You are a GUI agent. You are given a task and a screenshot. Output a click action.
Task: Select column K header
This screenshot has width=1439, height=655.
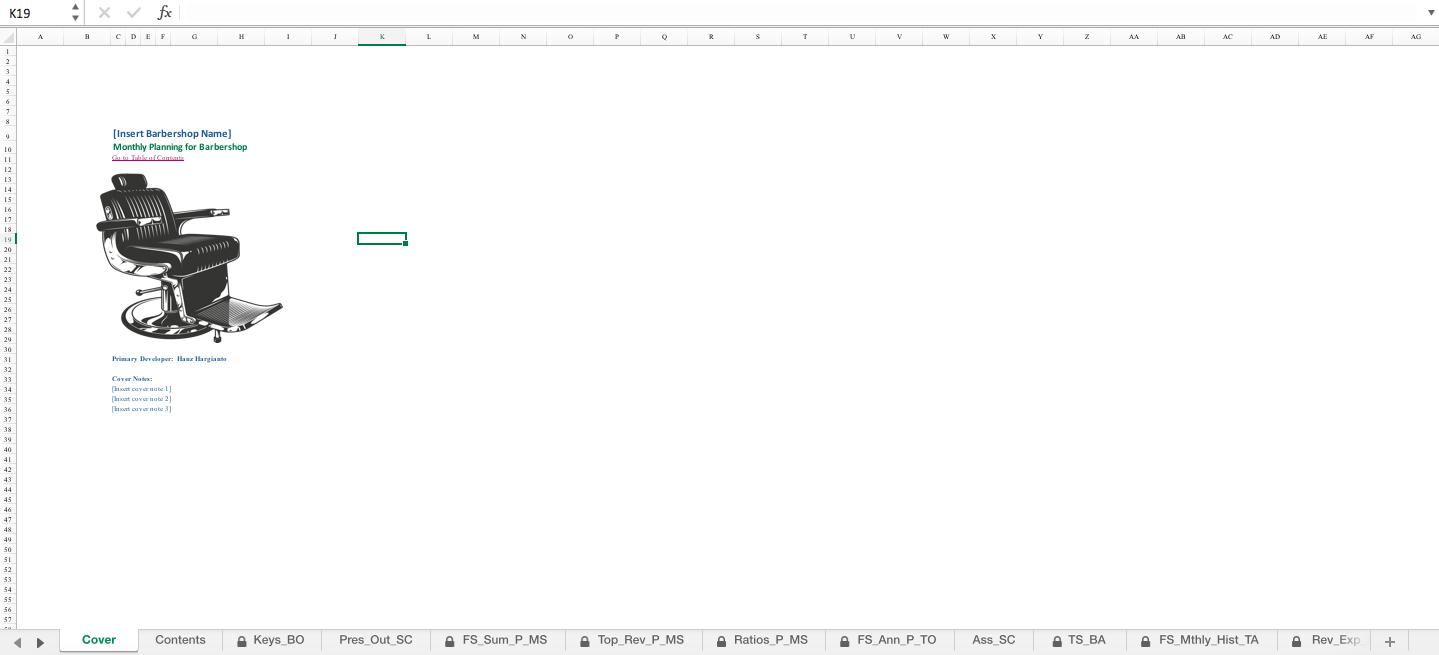click(382, 37)
